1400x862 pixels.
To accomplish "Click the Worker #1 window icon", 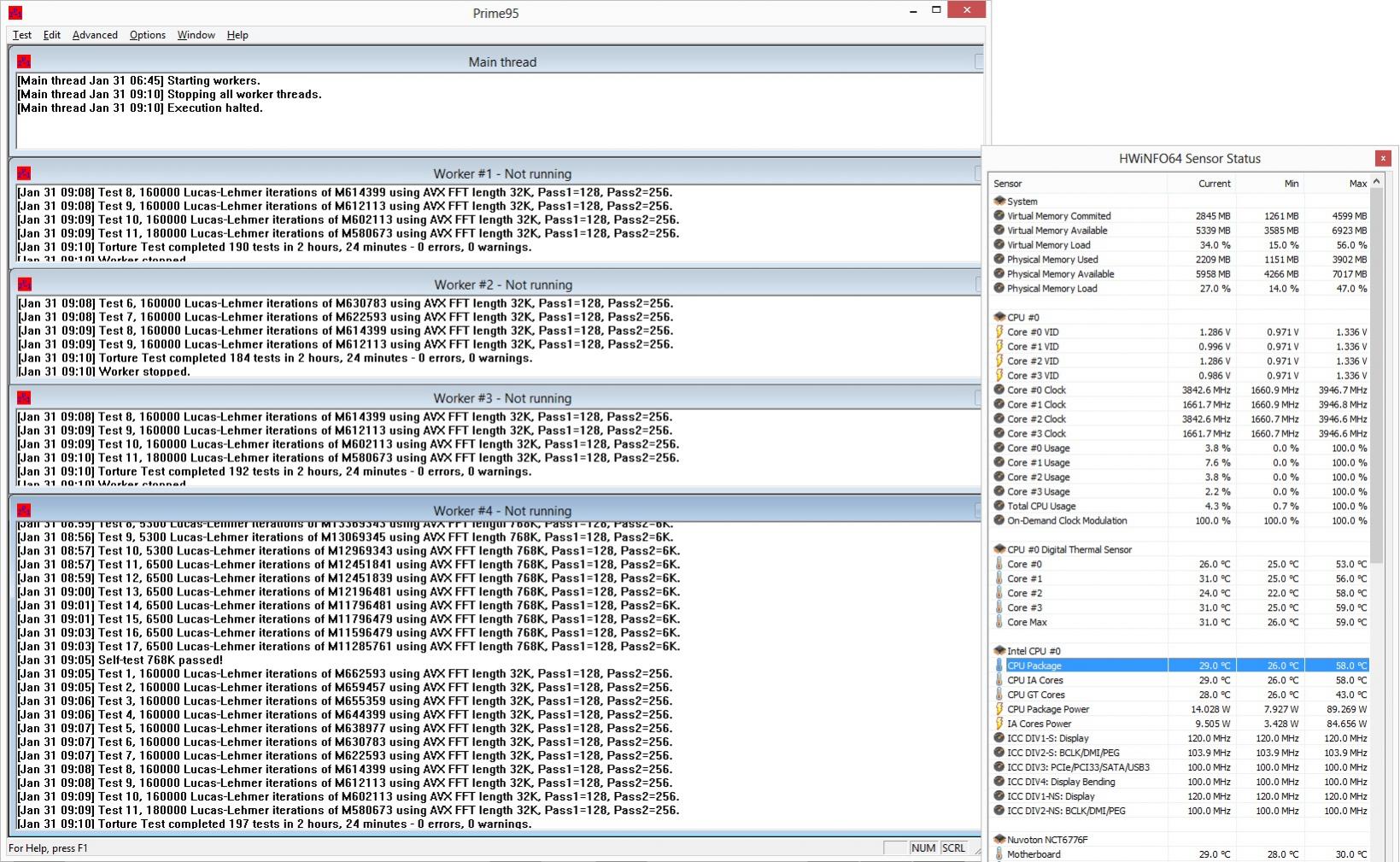I will 24,173.
